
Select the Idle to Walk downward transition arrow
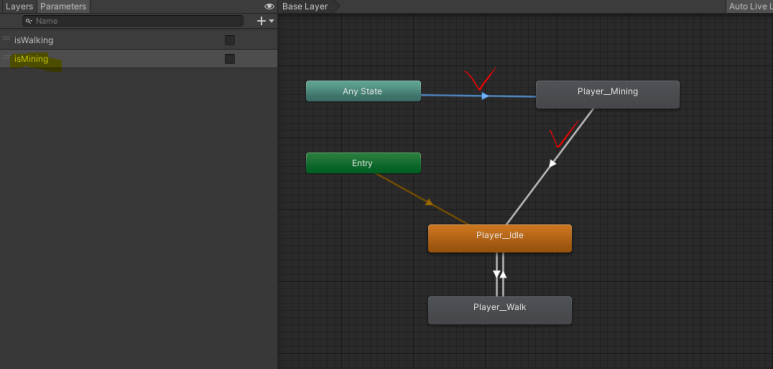click(x=497, y=274)
